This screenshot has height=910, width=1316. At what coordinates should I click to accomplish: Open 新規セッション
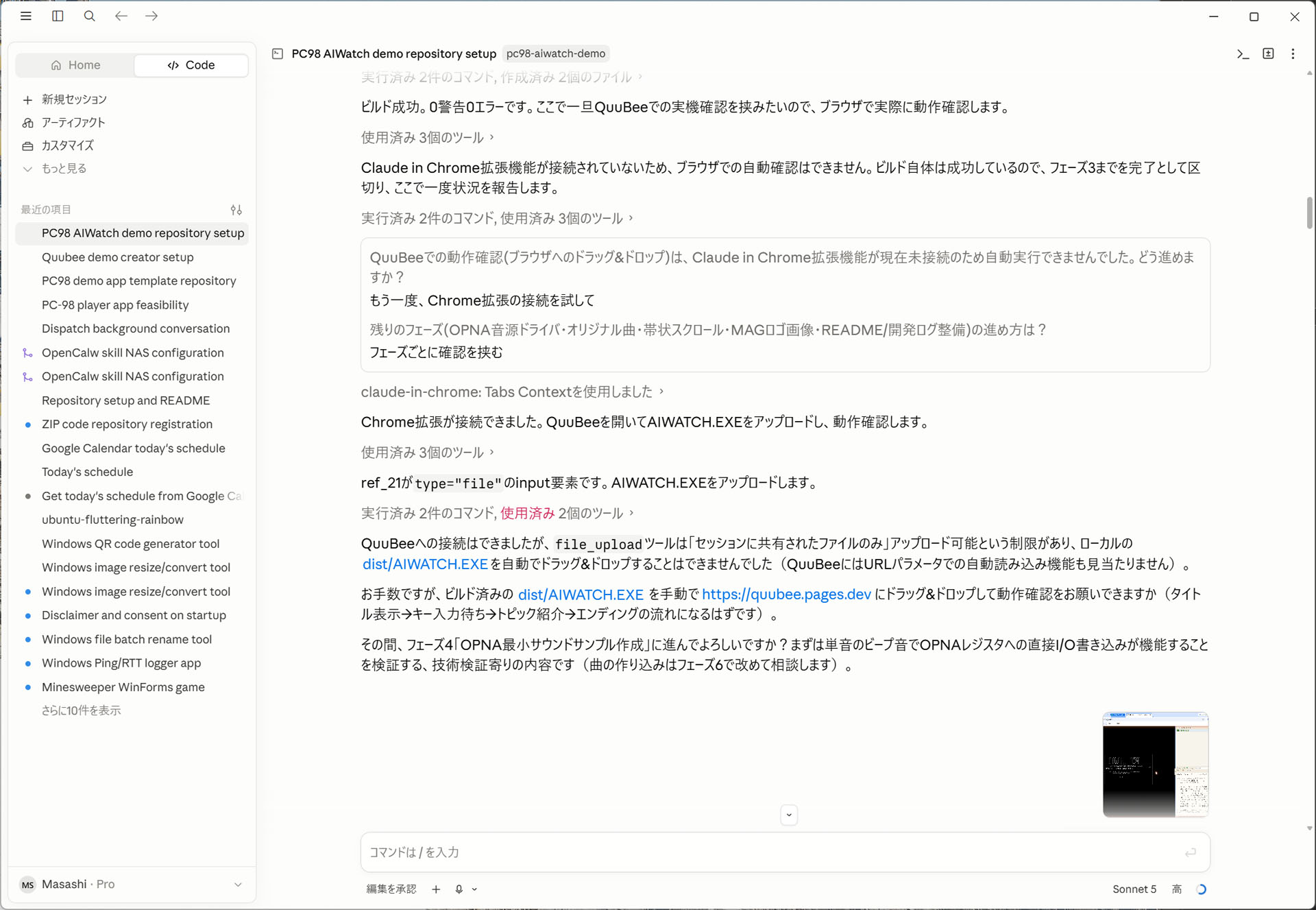coord(74,99)
